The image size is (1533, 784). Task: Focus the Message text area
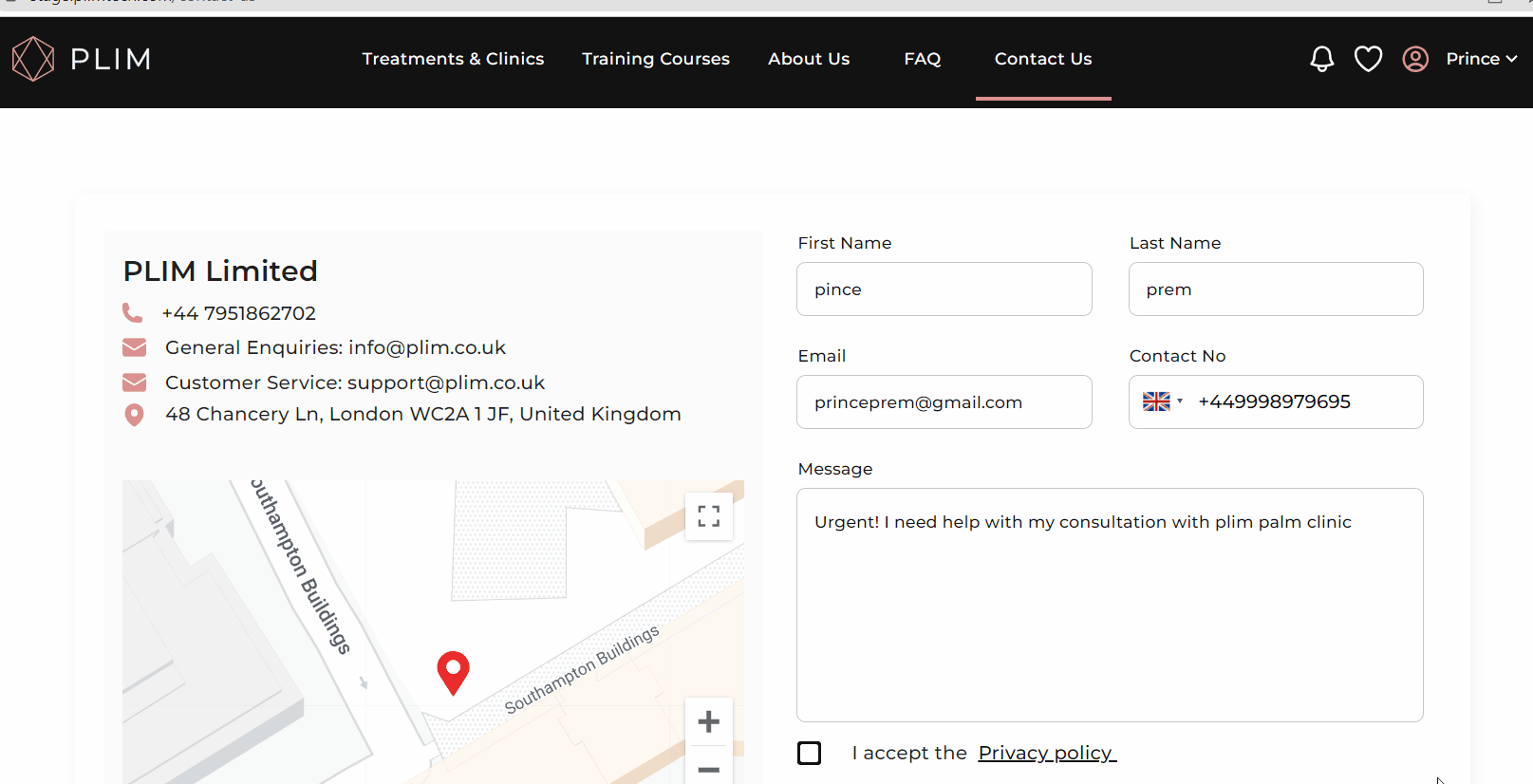click(1109, 605)
